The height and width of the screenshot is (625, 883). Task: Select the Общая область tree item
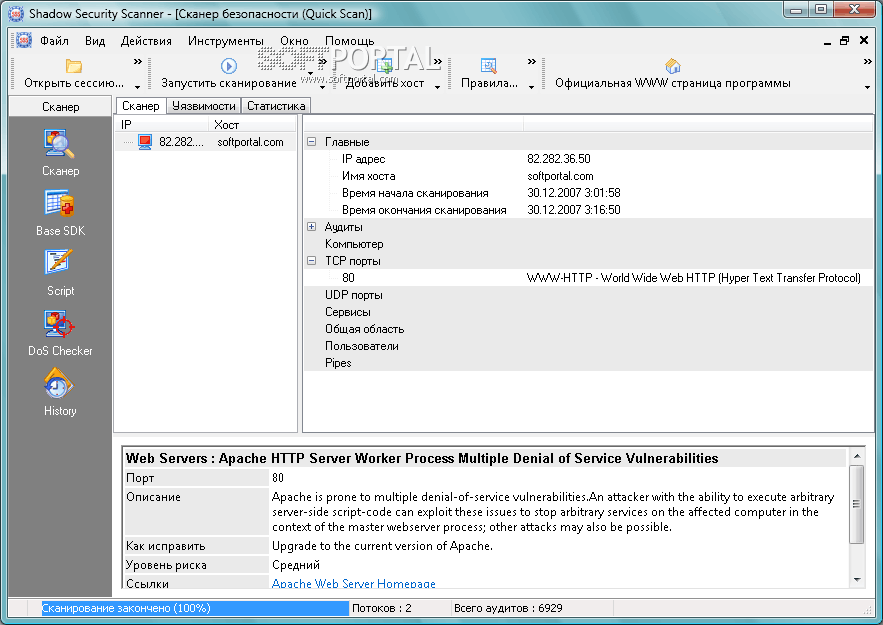[364, 329]
